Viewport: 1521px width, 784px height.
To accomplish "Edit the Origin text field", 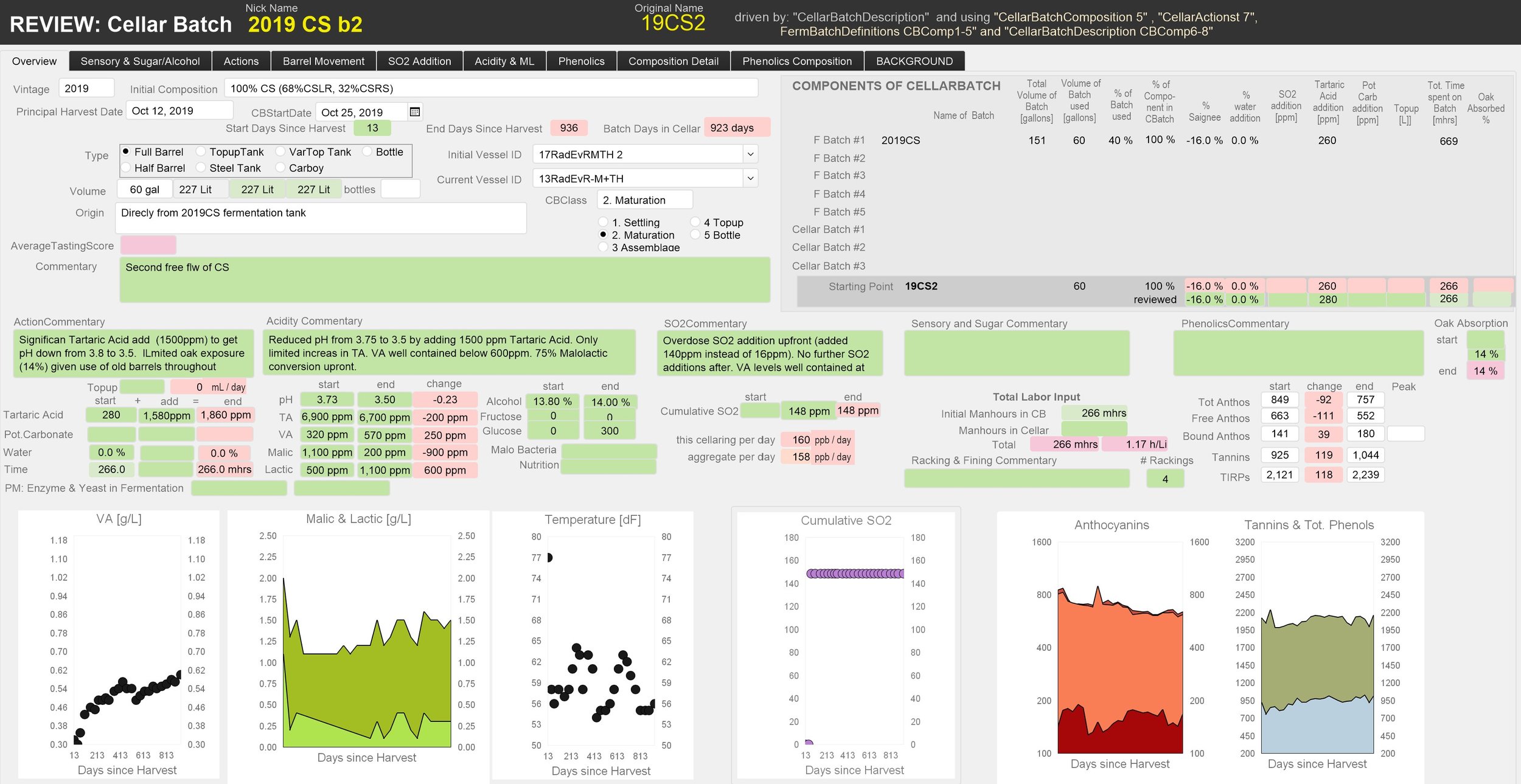I will coord(321,218).
